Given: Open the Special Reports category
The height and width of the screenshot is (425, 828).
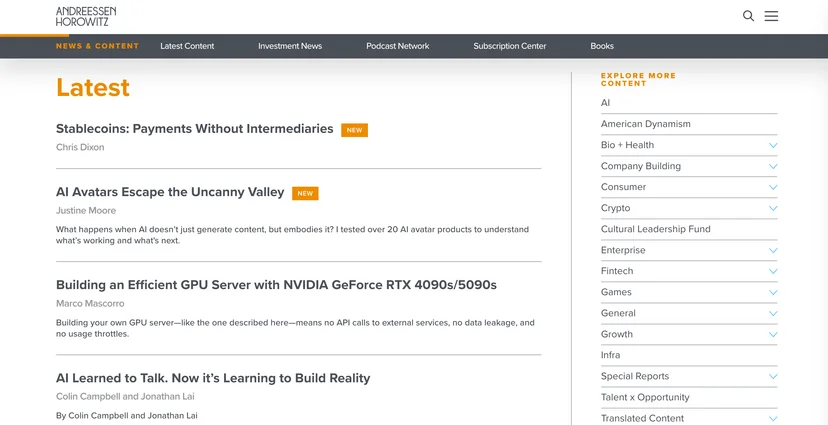Looking at the screenshot, I should pyautogui.click(x=635, y=376).
